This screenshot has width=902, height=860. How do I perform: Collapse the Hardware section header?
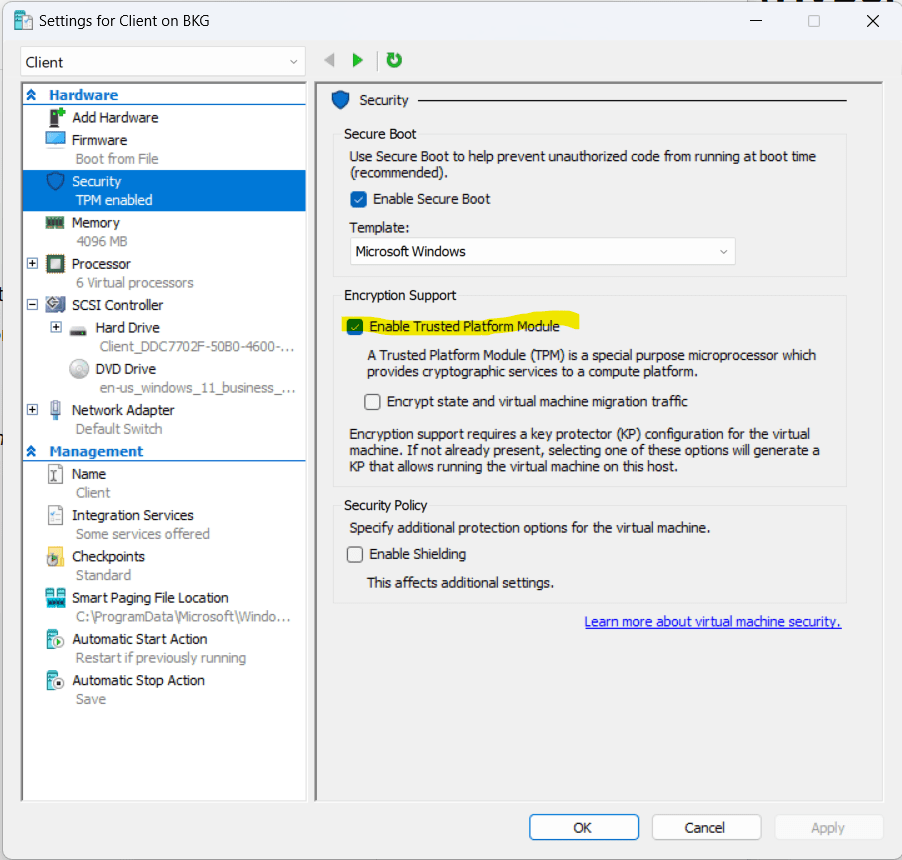(x=31, y=95)
